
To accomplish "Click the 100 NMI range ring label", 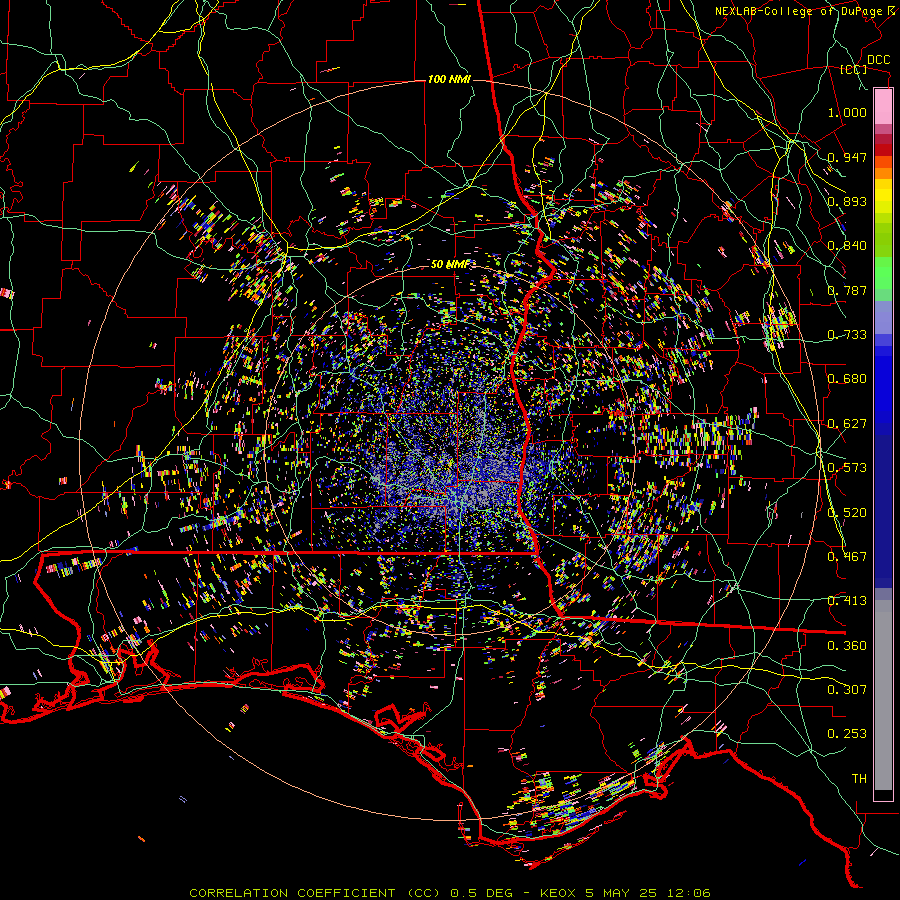I will pyautogui.click(x=449, y=79).
